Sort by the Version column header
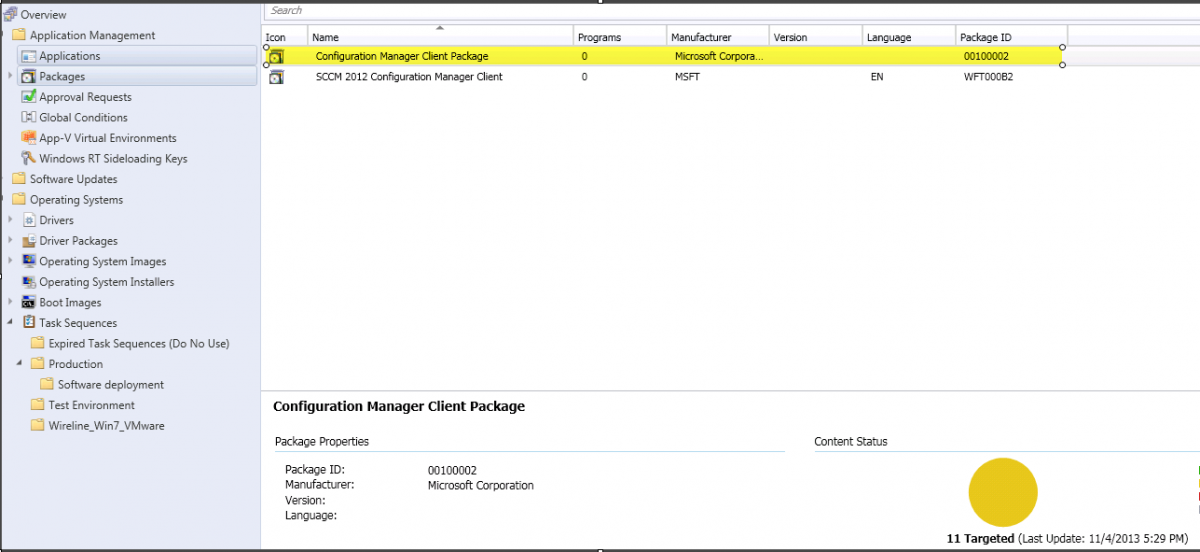The width and height of the screenshot is (1200, 552). (x=816, y=37)
